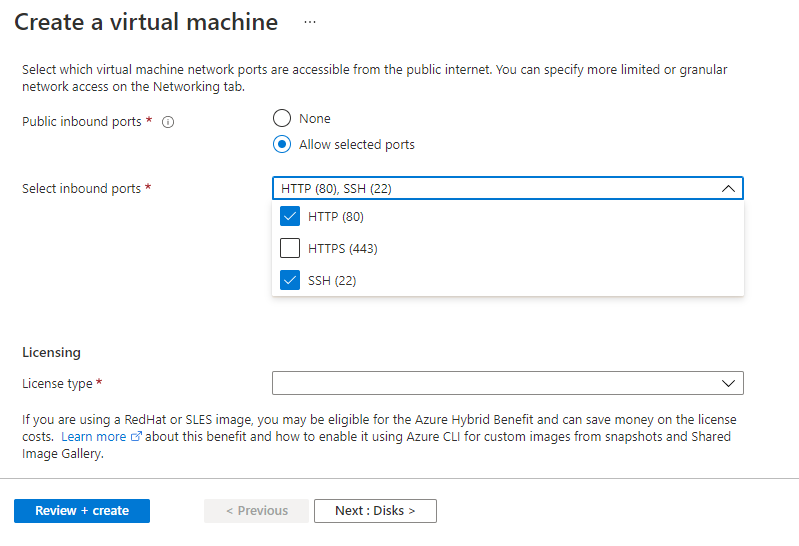This screenshot has width=799, height=546.
Task: Select the None radio button
Action: pos(282,118)
